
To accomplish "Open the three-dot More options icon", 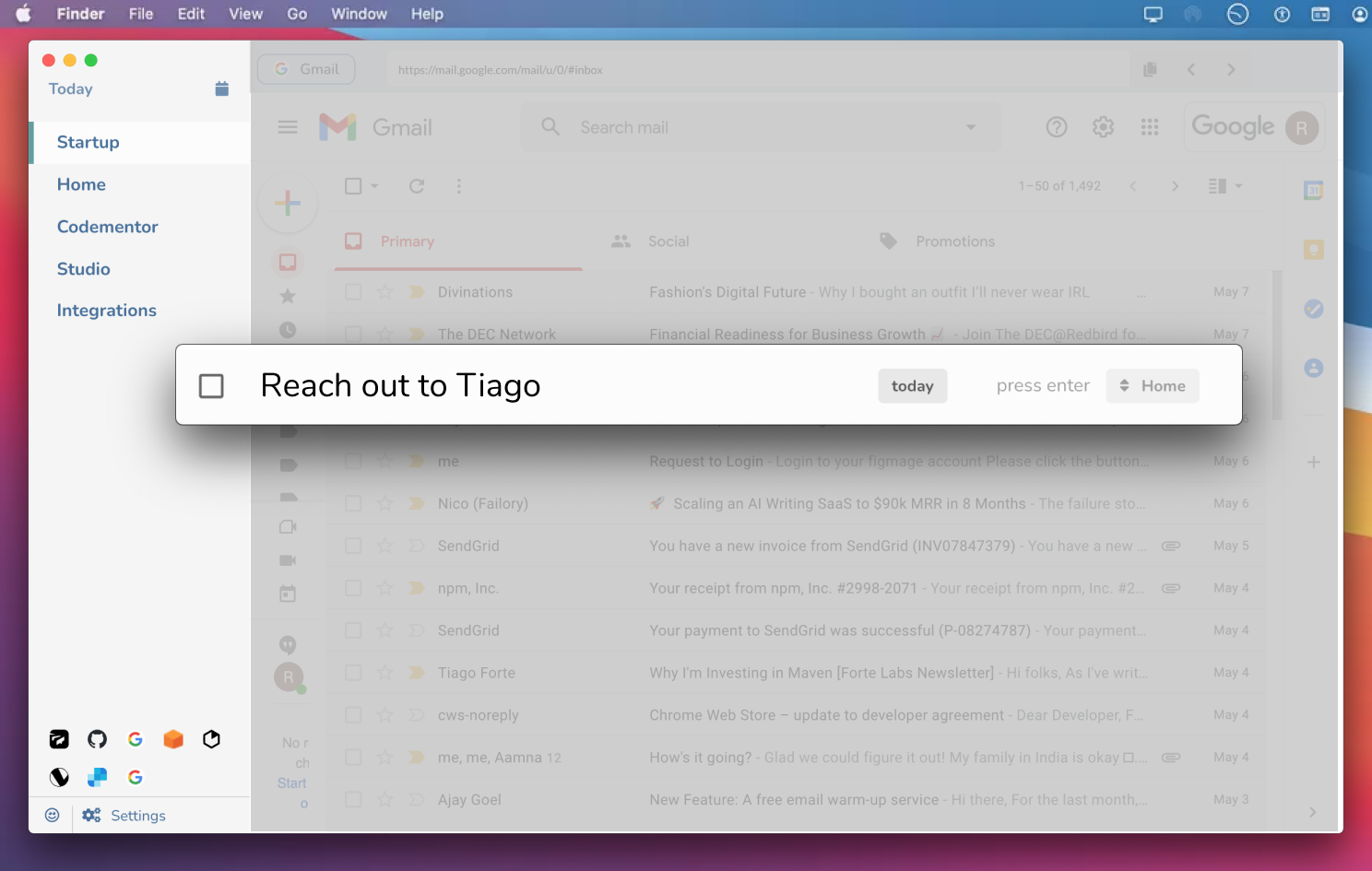I will (x=459, y=186).
